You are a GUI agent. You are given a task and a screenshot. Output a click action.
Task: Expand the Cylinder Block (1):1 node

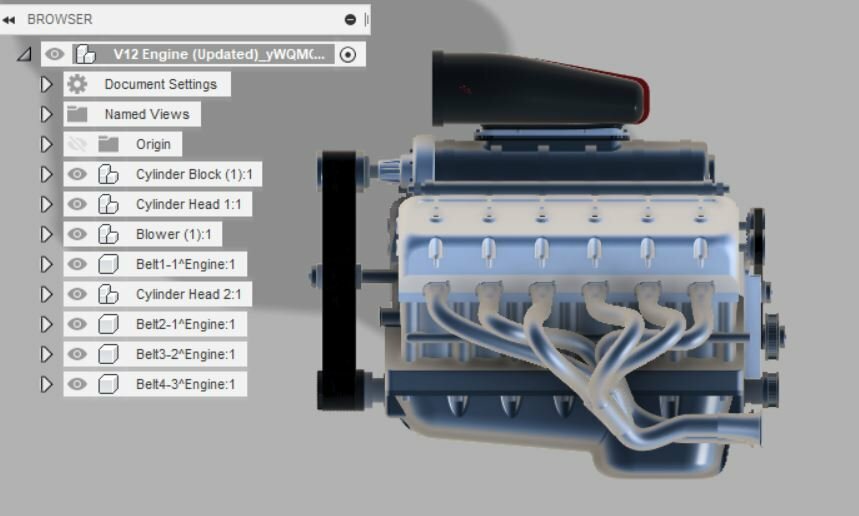click(47, 175)
